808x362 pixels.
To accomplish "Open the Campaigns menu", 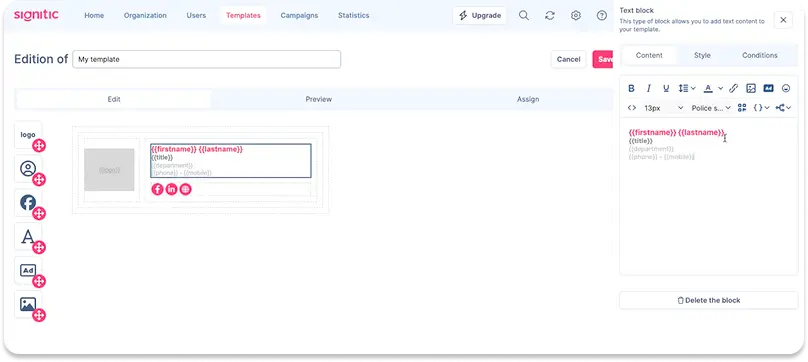I will tap(299, 15).
